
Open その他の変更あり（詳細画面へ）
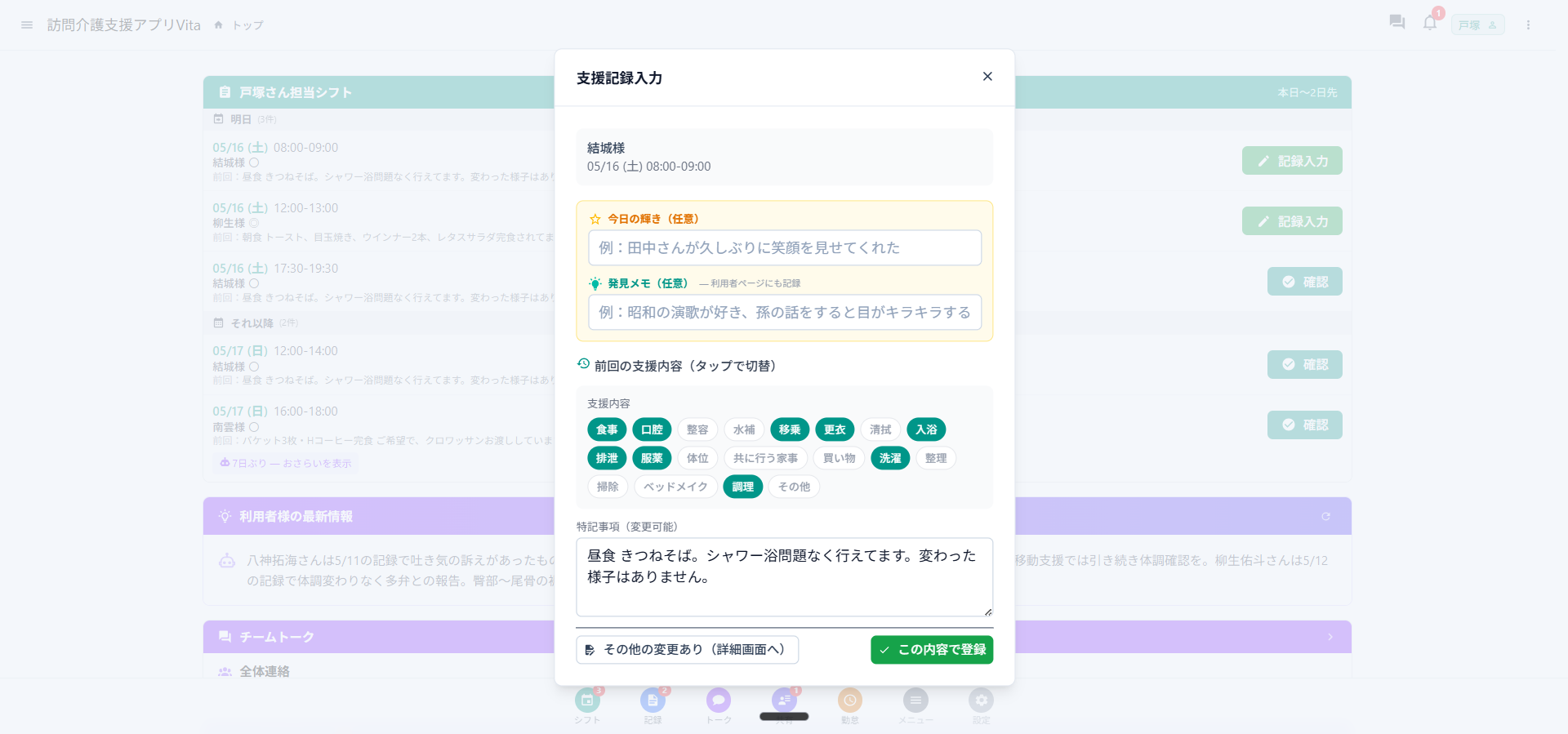[687, 650]
